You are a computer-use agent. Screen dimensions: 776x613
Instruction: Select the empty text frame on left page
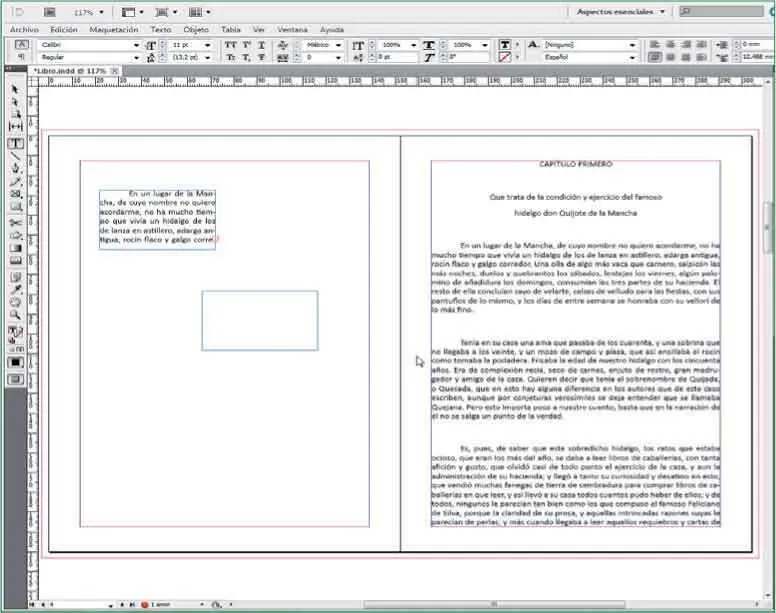click(x=260, y=321)
